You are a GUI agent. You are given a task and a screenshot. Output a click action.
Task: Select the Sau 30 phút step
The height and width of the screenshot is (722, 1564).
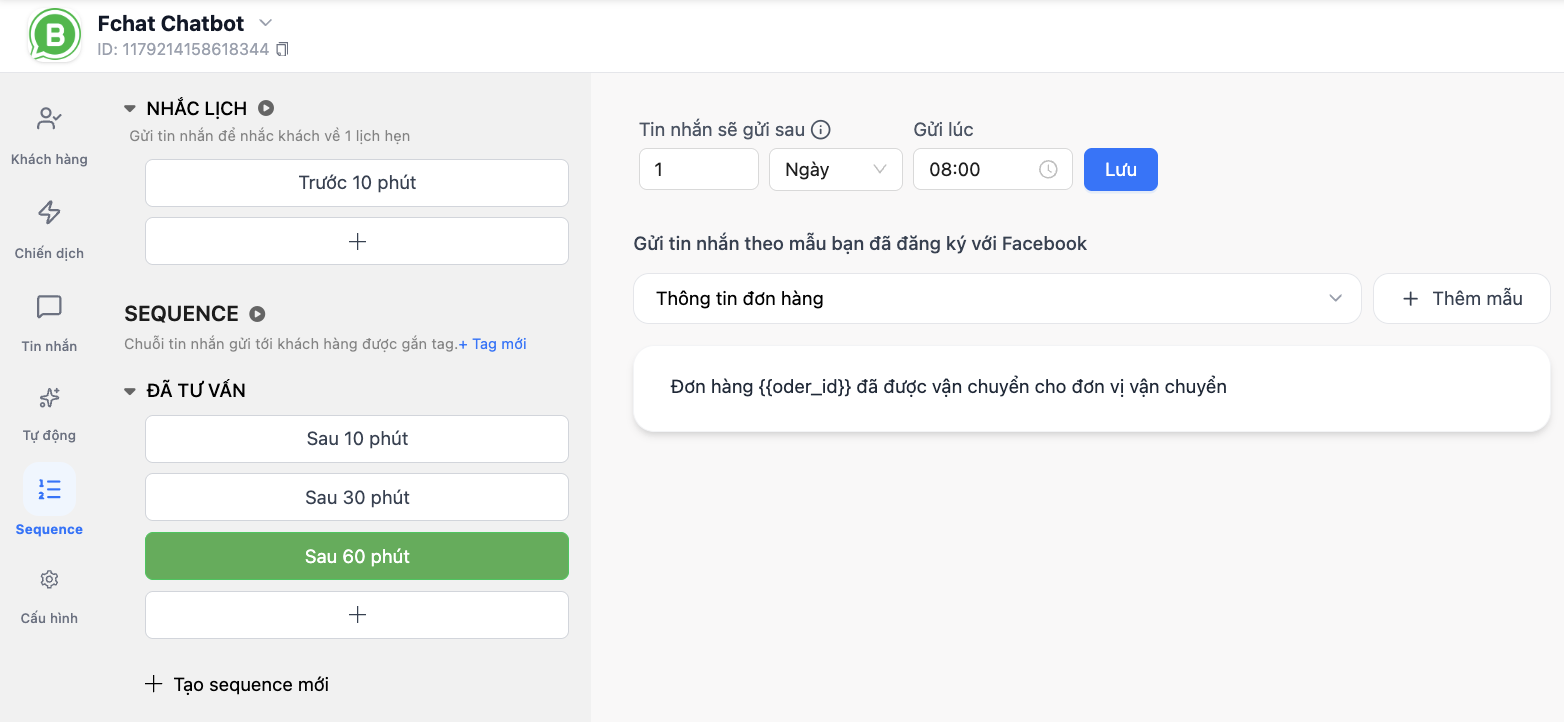click(357, 498)
